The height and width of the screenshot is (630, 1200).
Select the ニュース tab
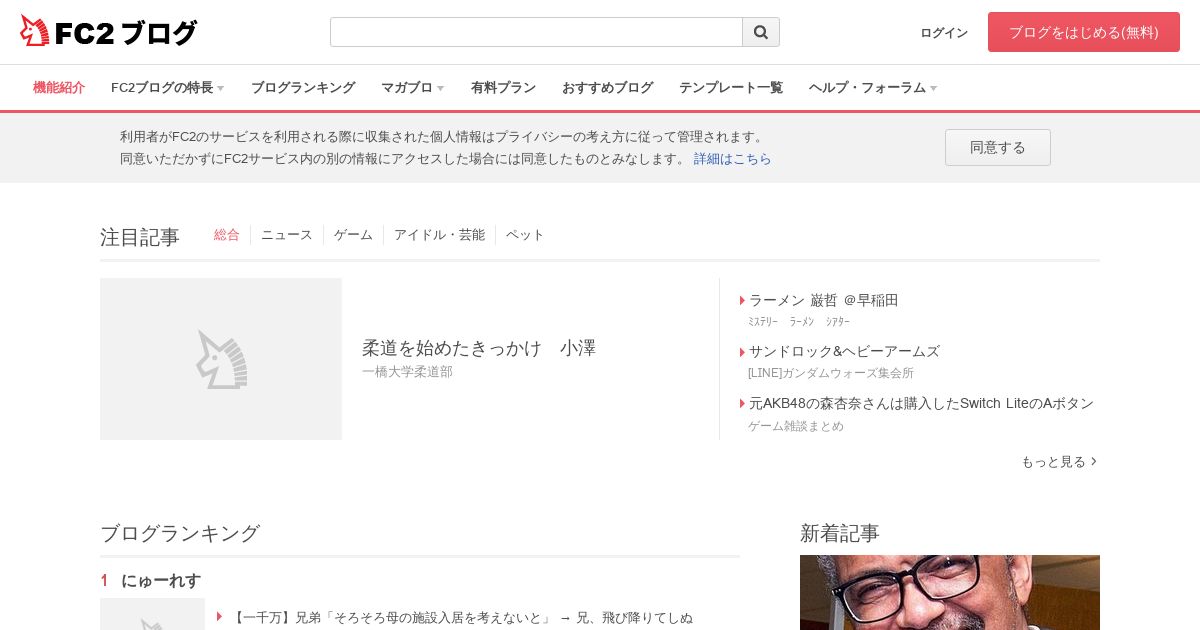click(x=287, y=234)
